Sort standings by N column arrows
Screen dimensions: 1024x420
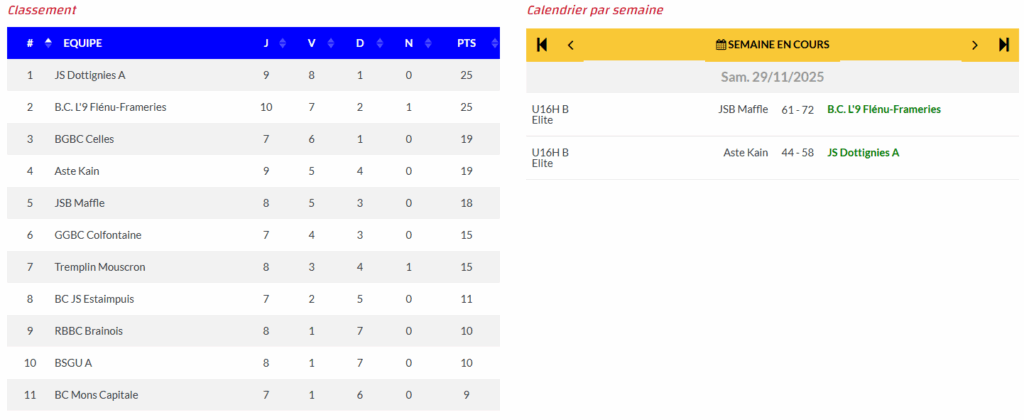click(426, 43)
